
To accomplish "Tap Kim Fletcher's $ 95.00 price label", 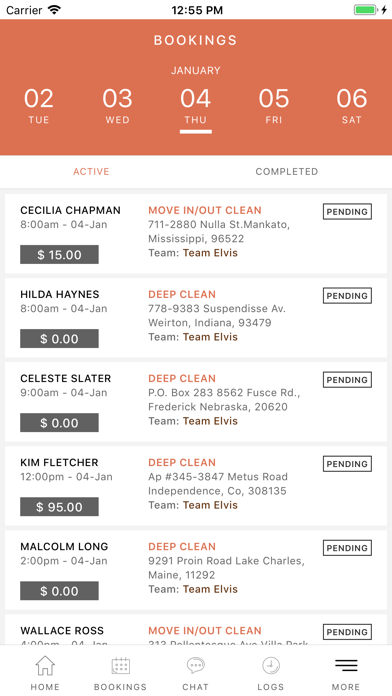I will [59, 506].
